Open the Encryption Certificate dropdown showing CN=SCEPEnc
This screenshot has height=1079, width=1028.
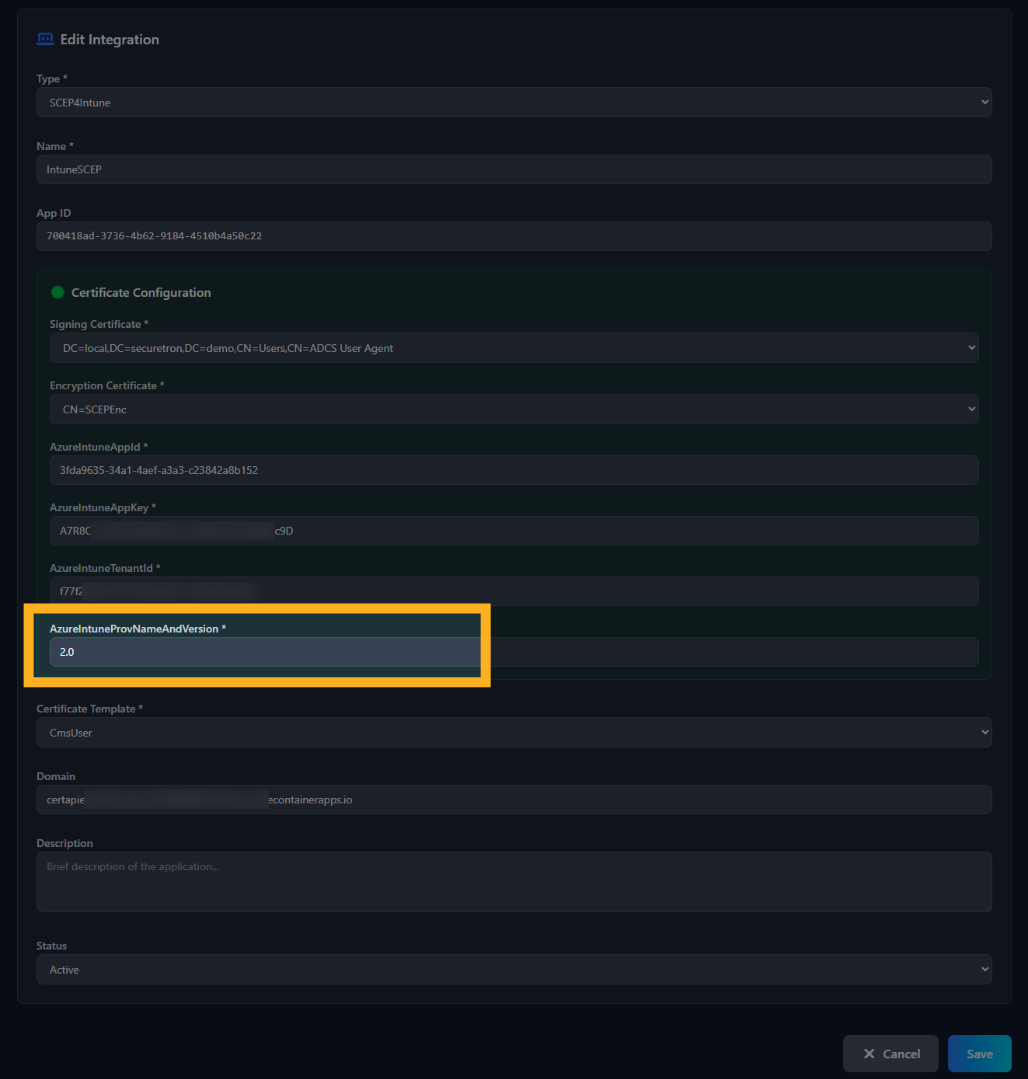tap(514, 408)
